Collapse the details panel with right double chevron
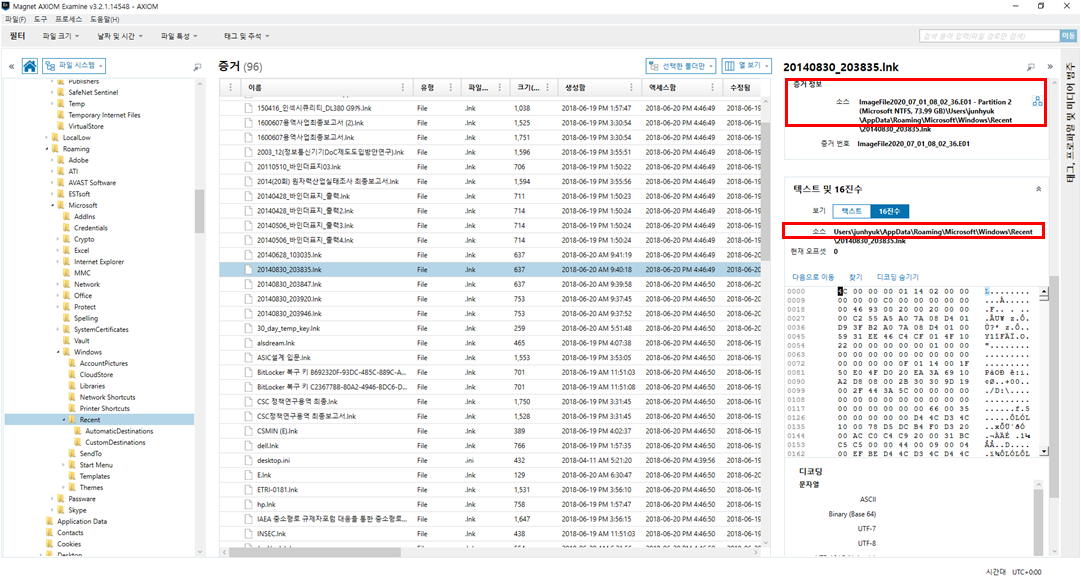Image resolution: width=1081 pixels, height=587 pixels. [x=1050, y=66]
